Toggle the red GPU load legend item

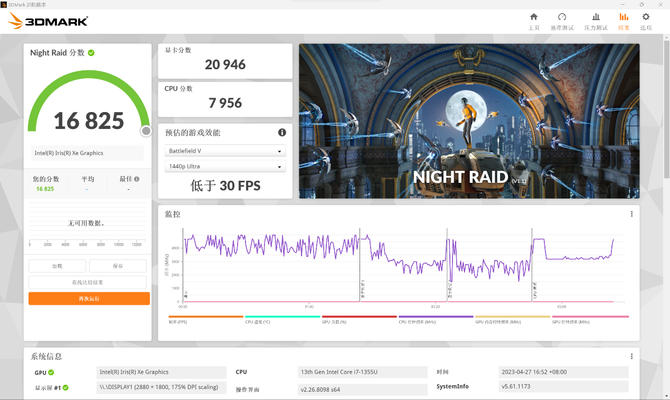[x=359, y=319]
